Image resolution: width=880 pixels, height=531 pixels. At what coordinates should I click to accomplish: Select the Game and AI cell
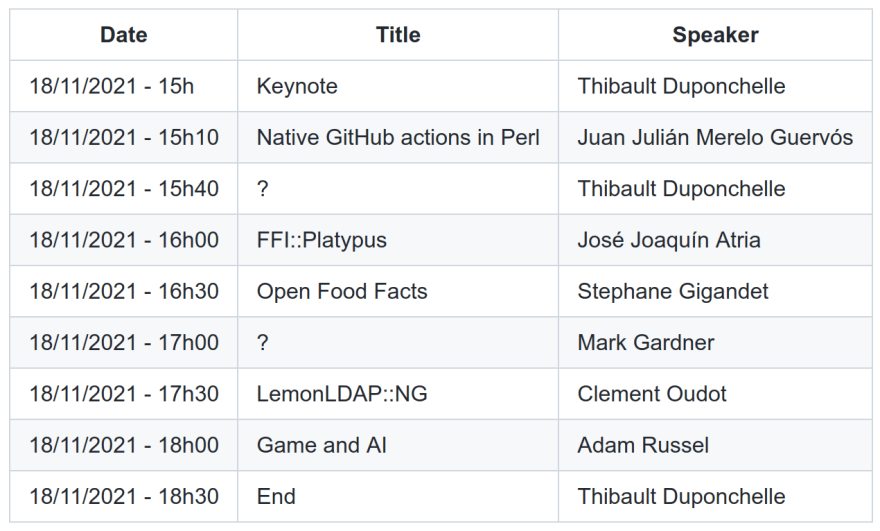398,445
